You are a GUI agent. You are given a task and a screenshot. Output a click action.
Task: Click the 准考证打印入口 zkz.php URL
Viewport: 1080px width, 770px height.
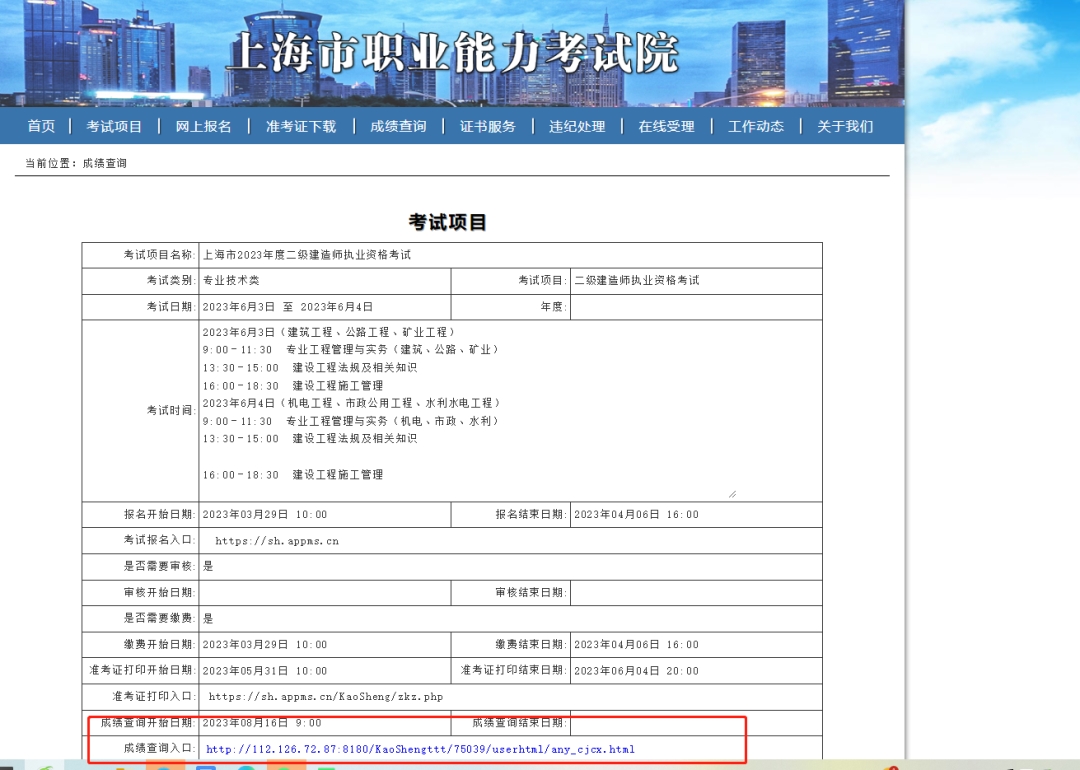[326, 696]
